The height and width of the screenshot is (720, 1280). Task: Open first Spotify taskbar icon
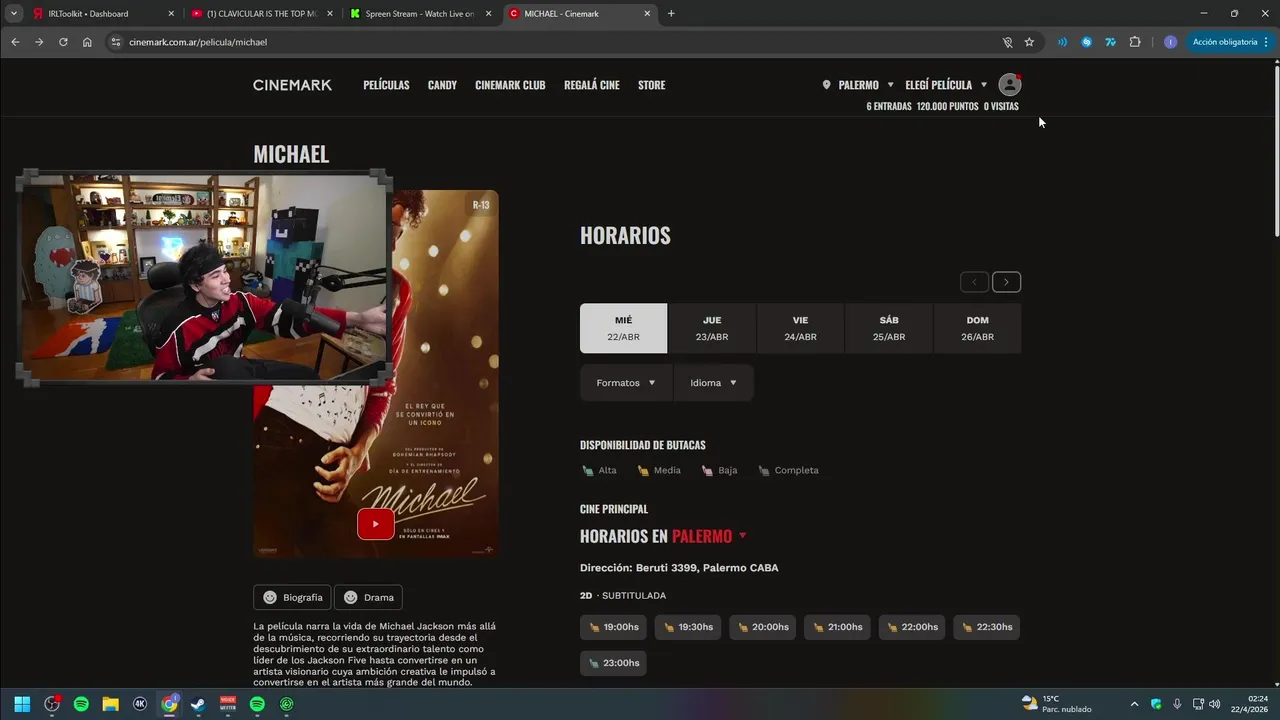click(x=81, y=704)
